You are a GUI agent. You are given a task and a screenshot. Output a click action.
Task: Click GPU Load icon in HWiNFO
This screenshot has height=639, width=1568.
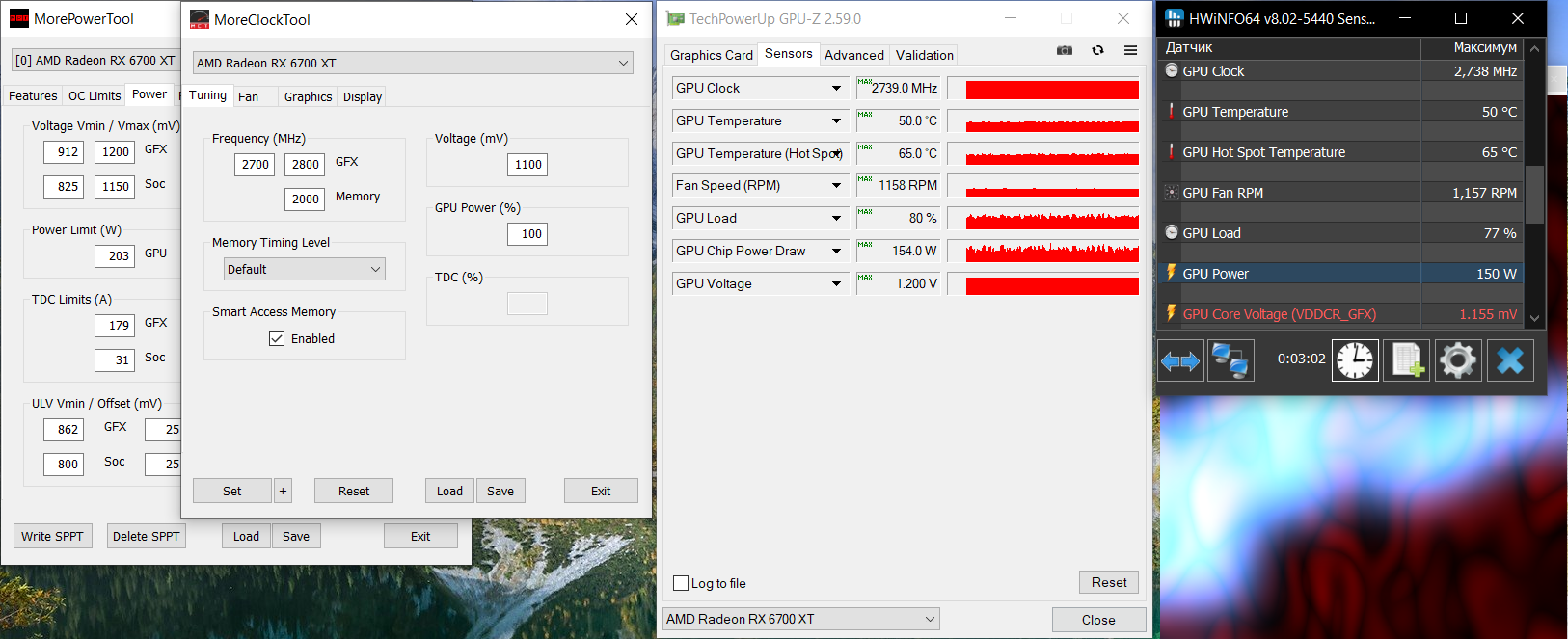pos(1172,232)
